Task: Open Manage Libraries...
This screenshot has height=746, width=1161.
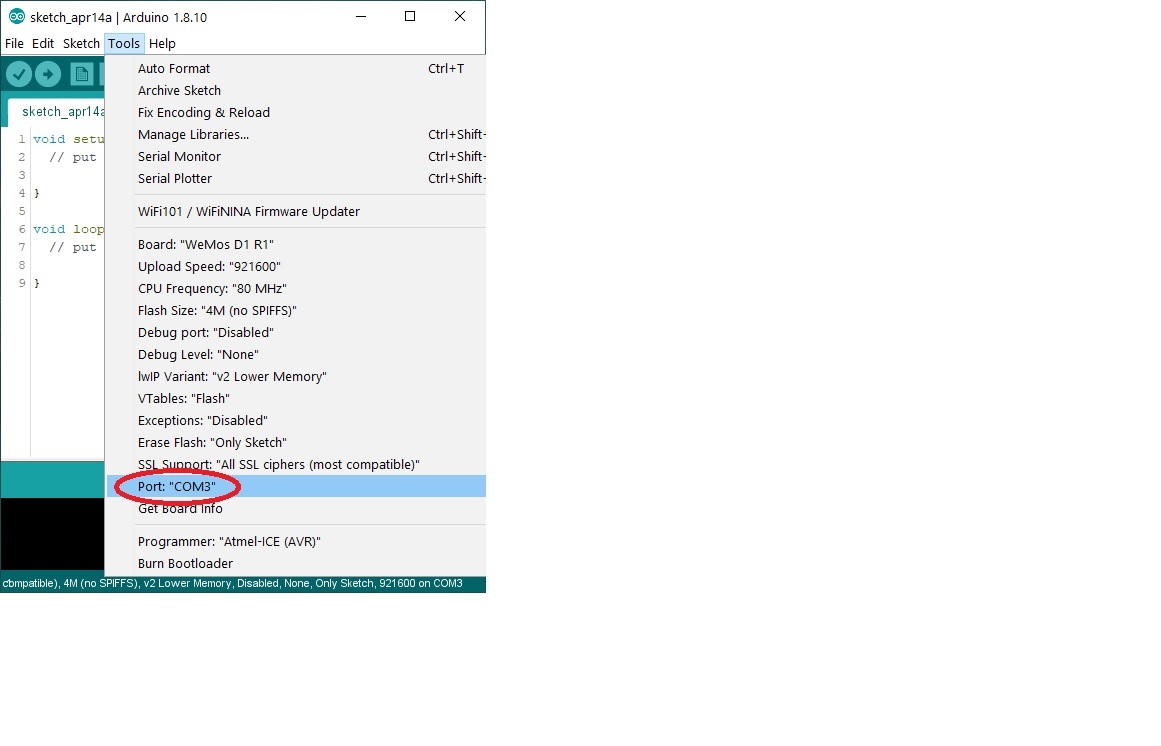Action: (x=296, y=135)
